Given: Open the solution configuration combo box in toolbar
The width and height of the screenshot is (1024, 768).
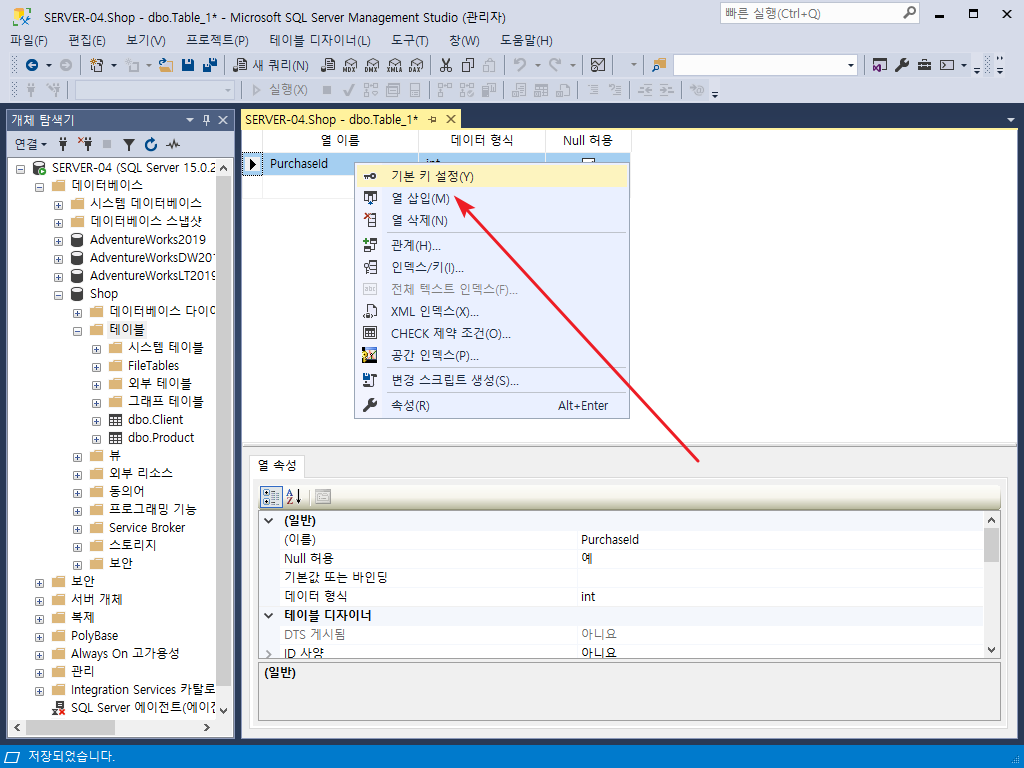Looking at the screenshot, I should 765,65.
